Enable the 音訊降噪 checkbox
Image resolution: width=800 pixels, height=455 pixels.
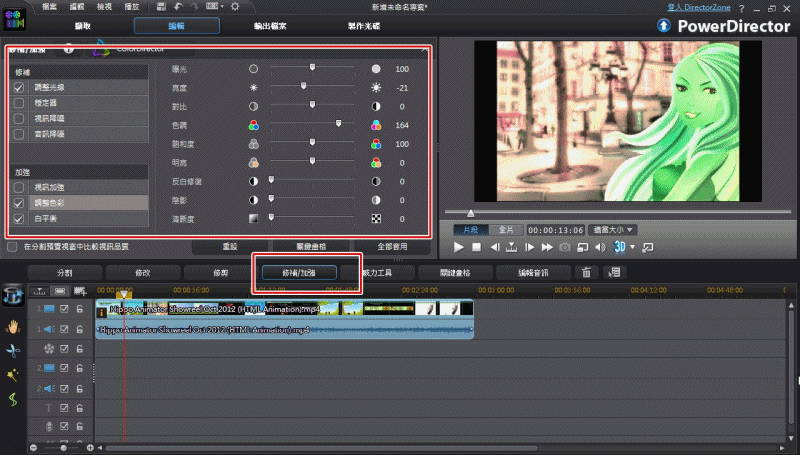(19, 134)
